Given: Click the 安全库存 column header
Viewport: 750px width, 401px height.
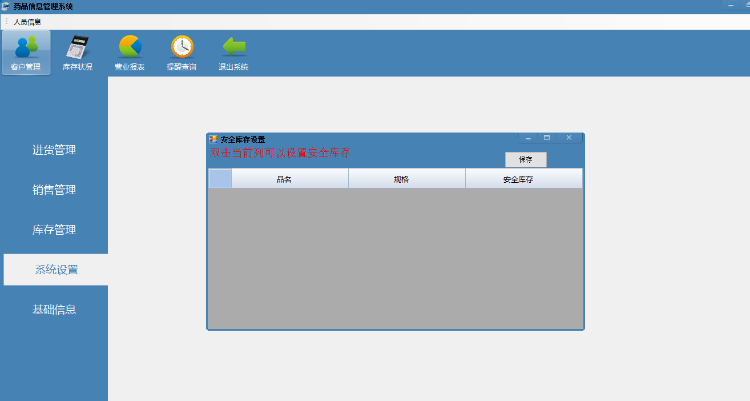Looking at the screenshot, I should 524,178.
